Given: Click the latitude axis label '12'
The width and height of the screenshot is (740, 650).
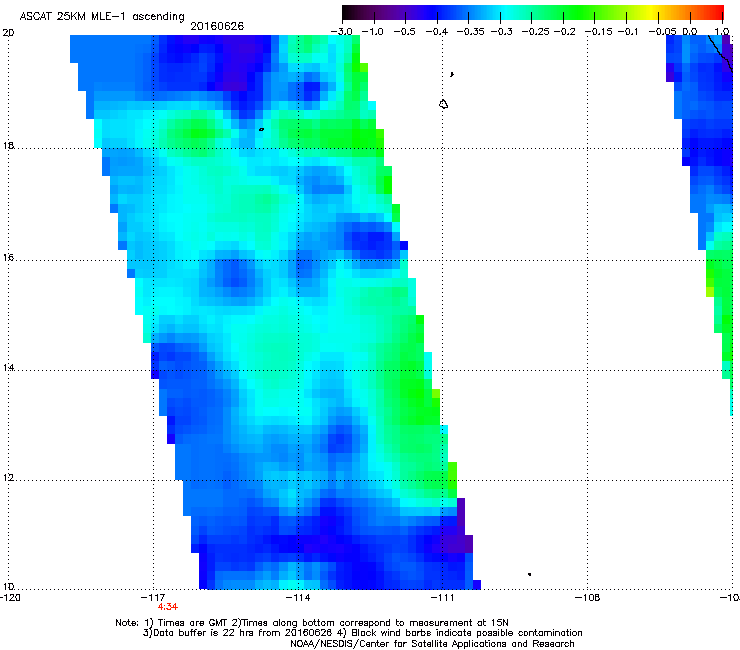Looking at the screenshot, I should pyautogui.click(x=8, y=477).
